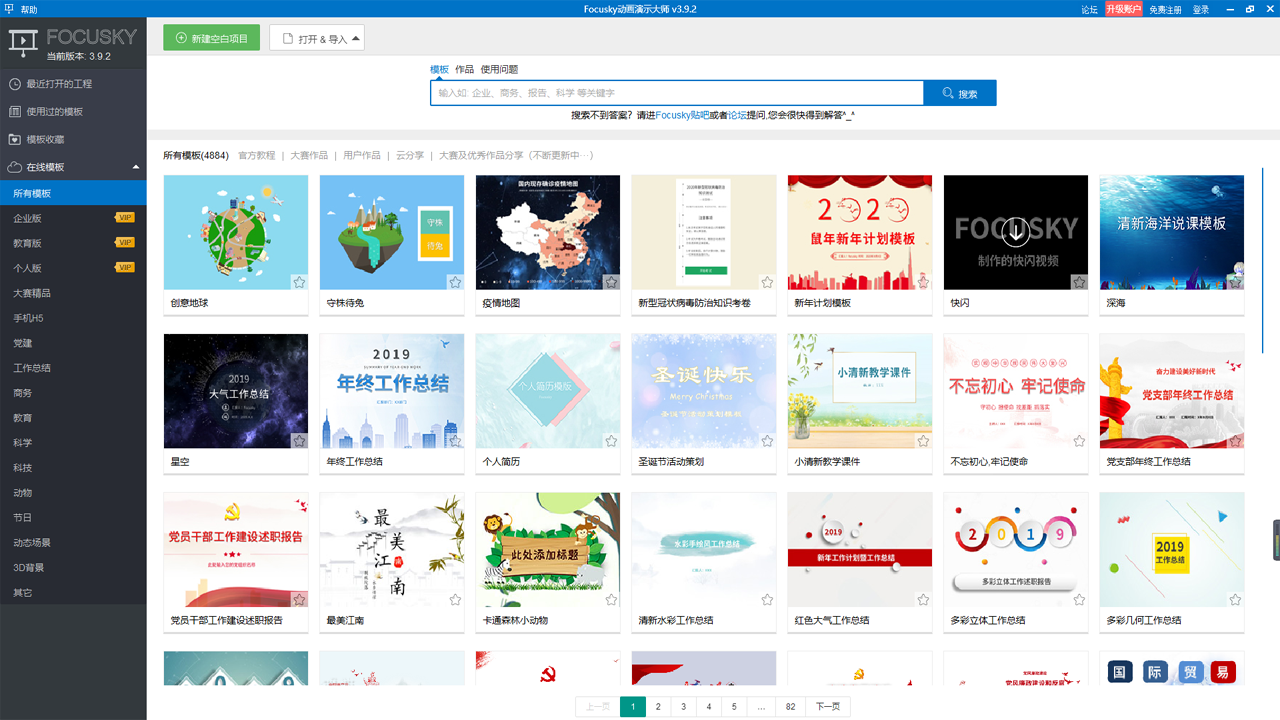Click the recently opened projects clock icon
1280x720 pixels.
point(14,84)
